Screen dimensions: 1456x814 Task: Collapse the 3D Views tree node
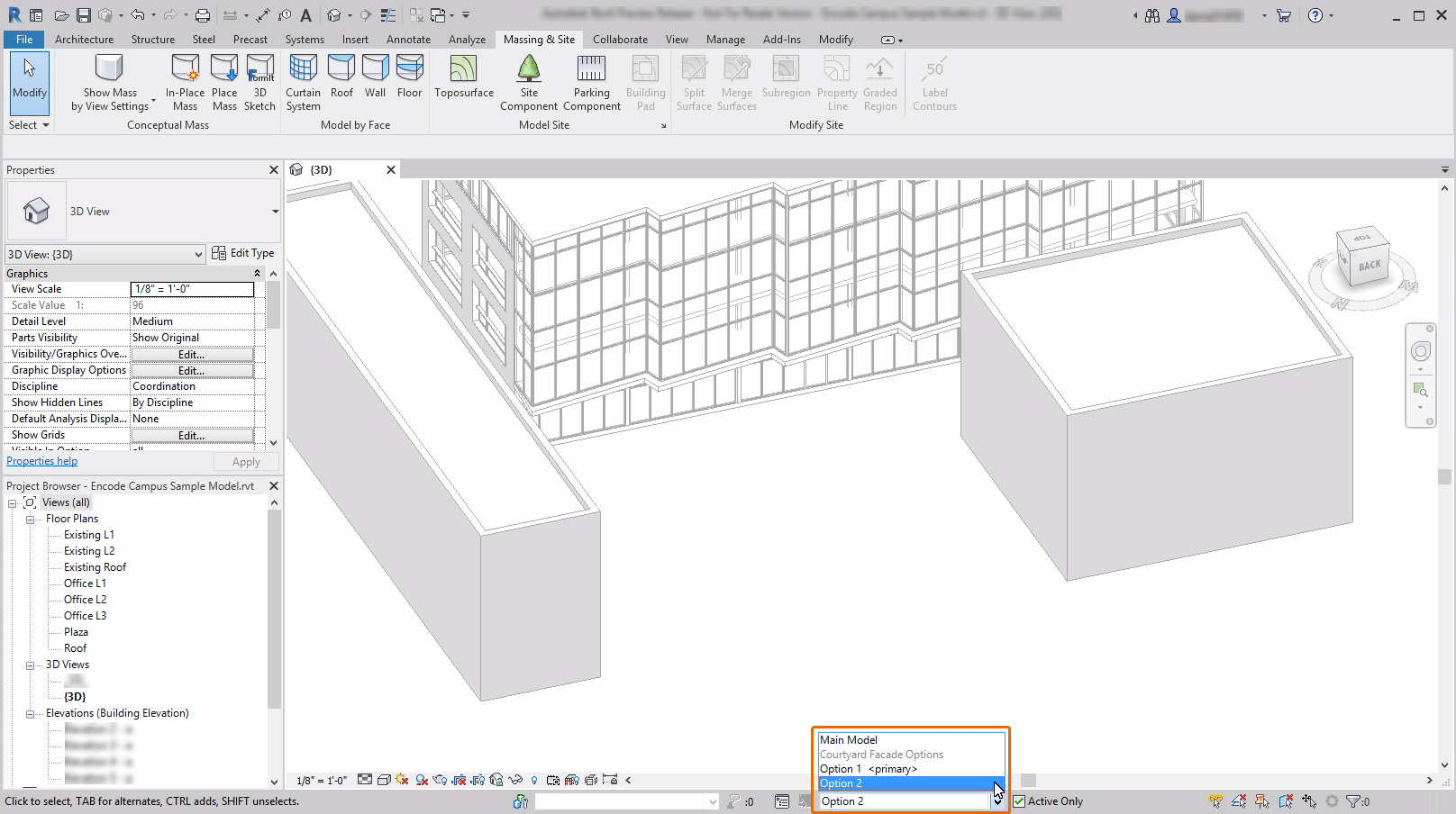pos(30,665)
